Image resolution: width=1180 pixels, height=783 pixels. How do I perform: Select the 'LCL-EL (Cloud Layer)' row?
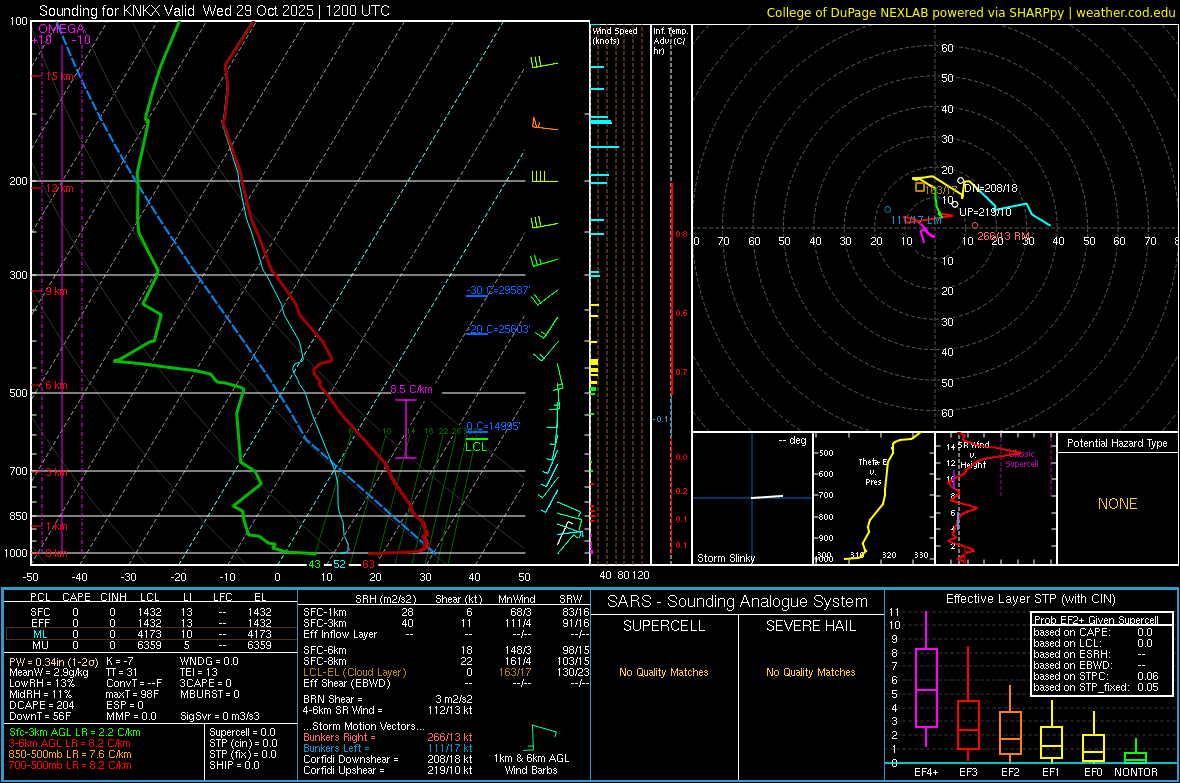[446, 672]
